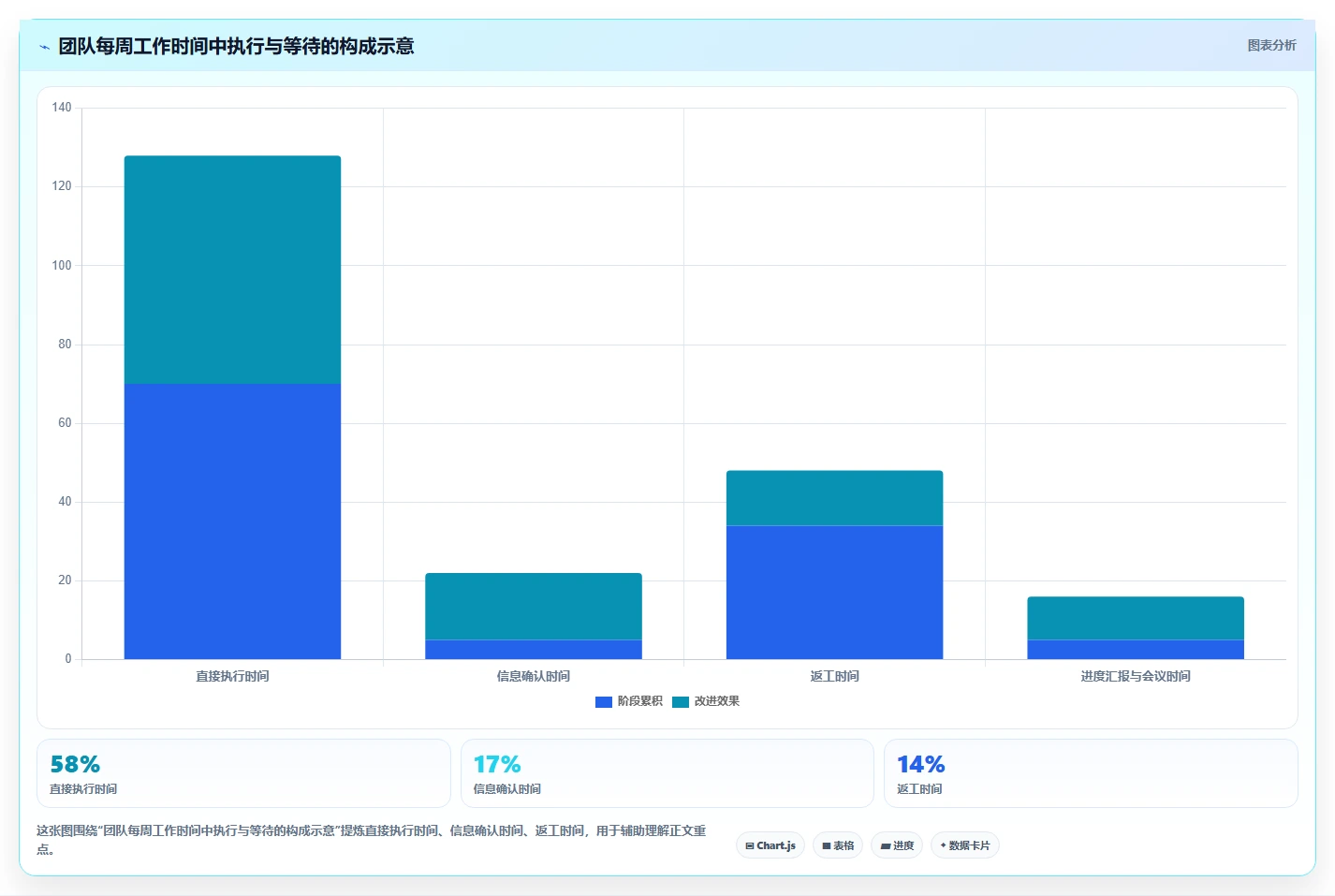Click the chart icon beside the title

tap(44, 47)
